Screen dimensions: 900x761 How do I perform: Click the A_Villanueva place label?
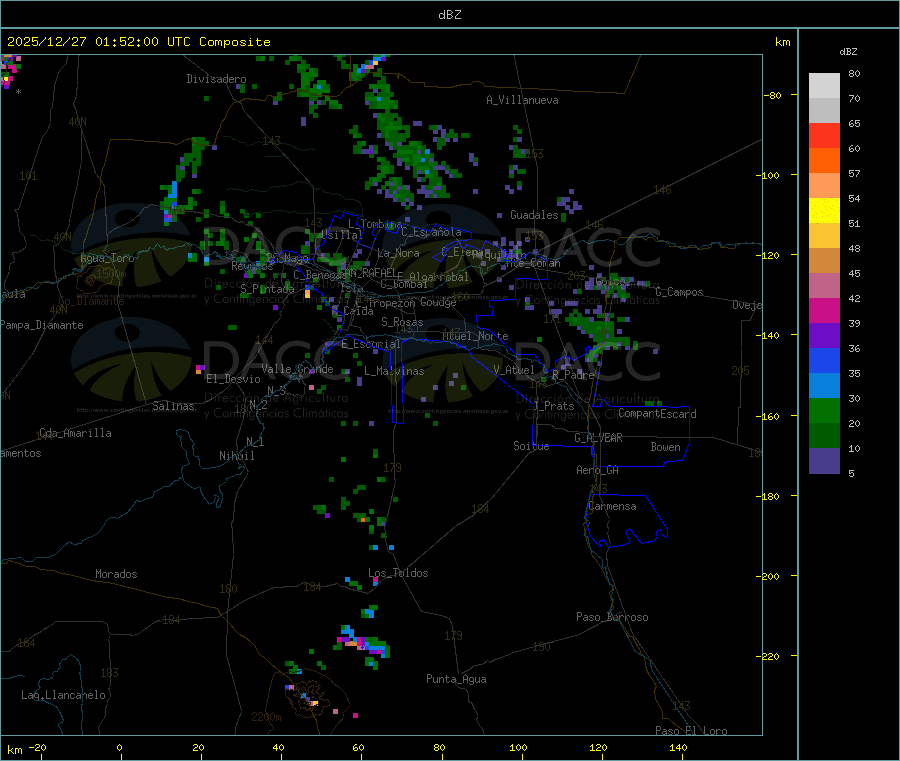click(522, 100)
